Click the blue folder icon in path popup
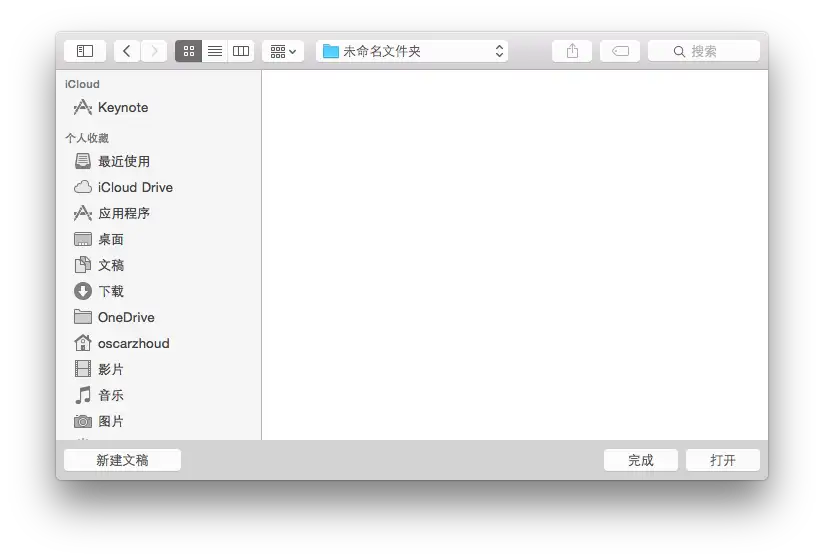The height and width of the screenshot is (560, 824). 331,51
